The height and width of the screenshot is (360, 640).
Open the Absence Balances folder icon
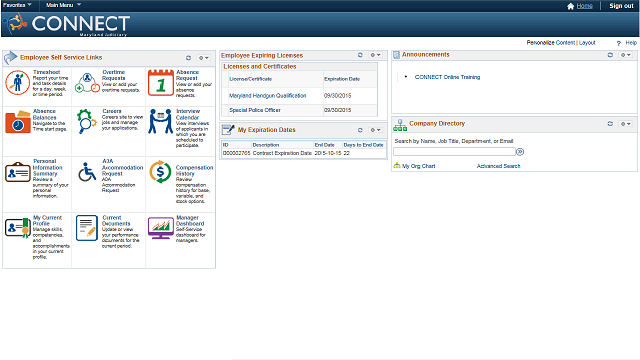coord(18,122)
